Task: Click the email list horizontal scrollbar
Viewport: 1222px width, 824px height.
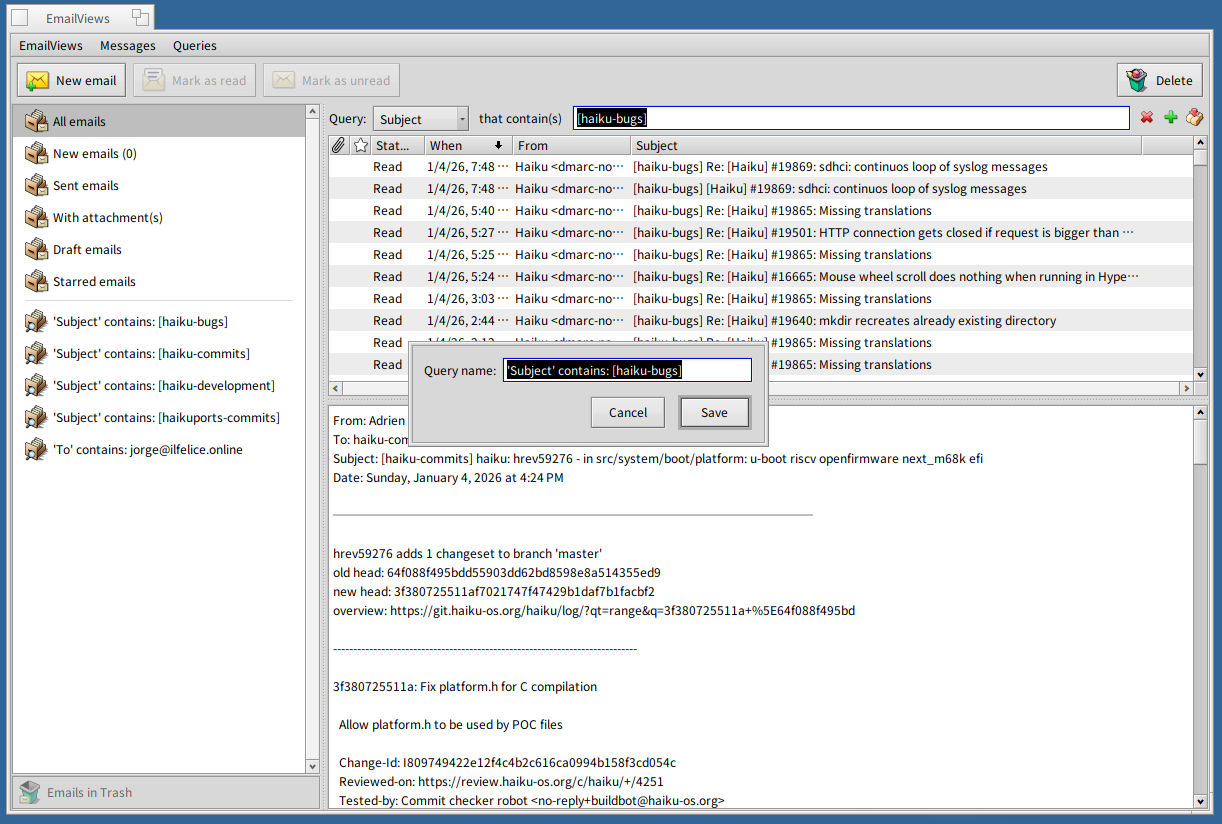Action: (x=760, y=388)
